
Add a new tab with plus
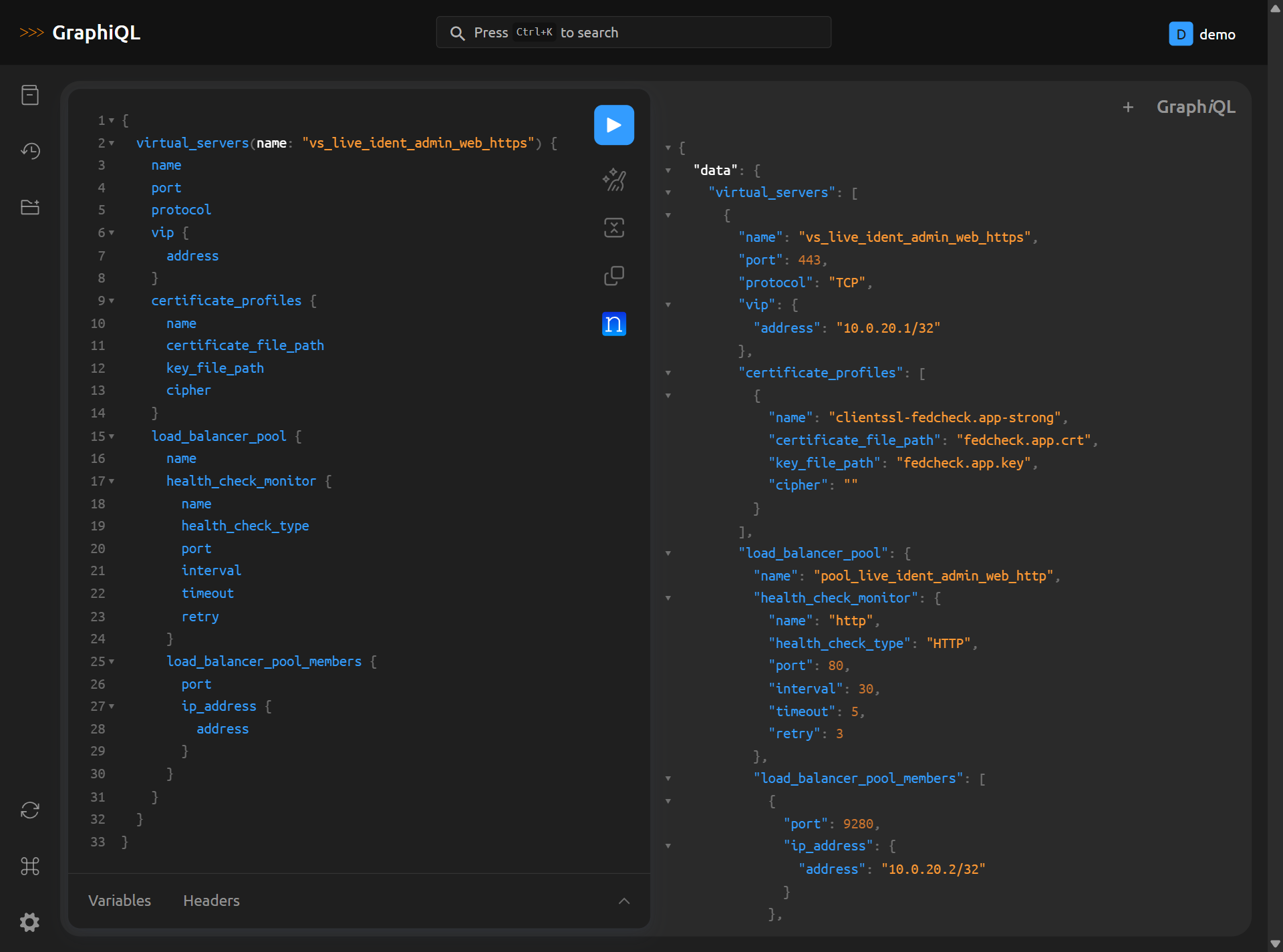pyautogui.click(x=1128, y=107)
